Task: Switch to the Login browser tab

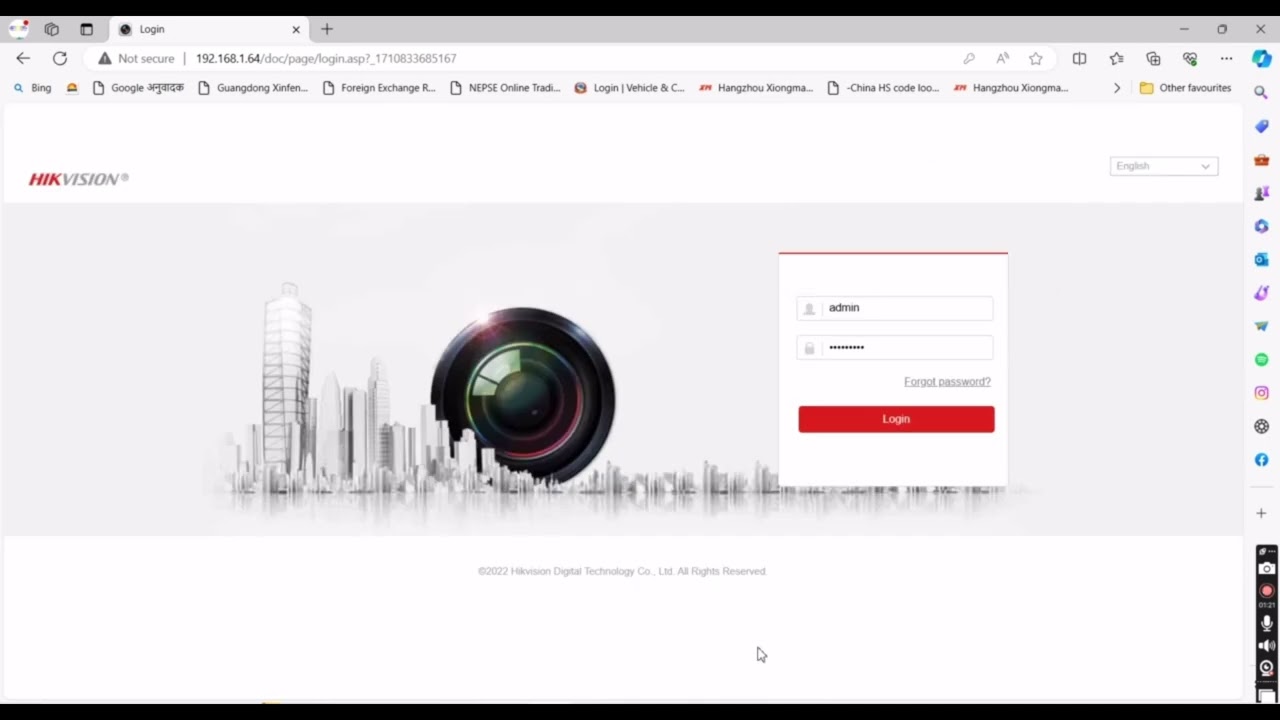Action: (x=210, y=29)
